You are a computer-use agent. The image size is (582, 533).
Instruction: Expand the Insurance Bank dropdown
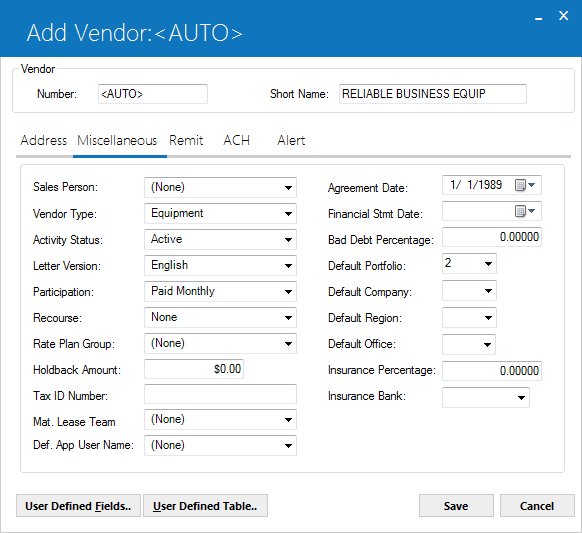pos(486,398)
